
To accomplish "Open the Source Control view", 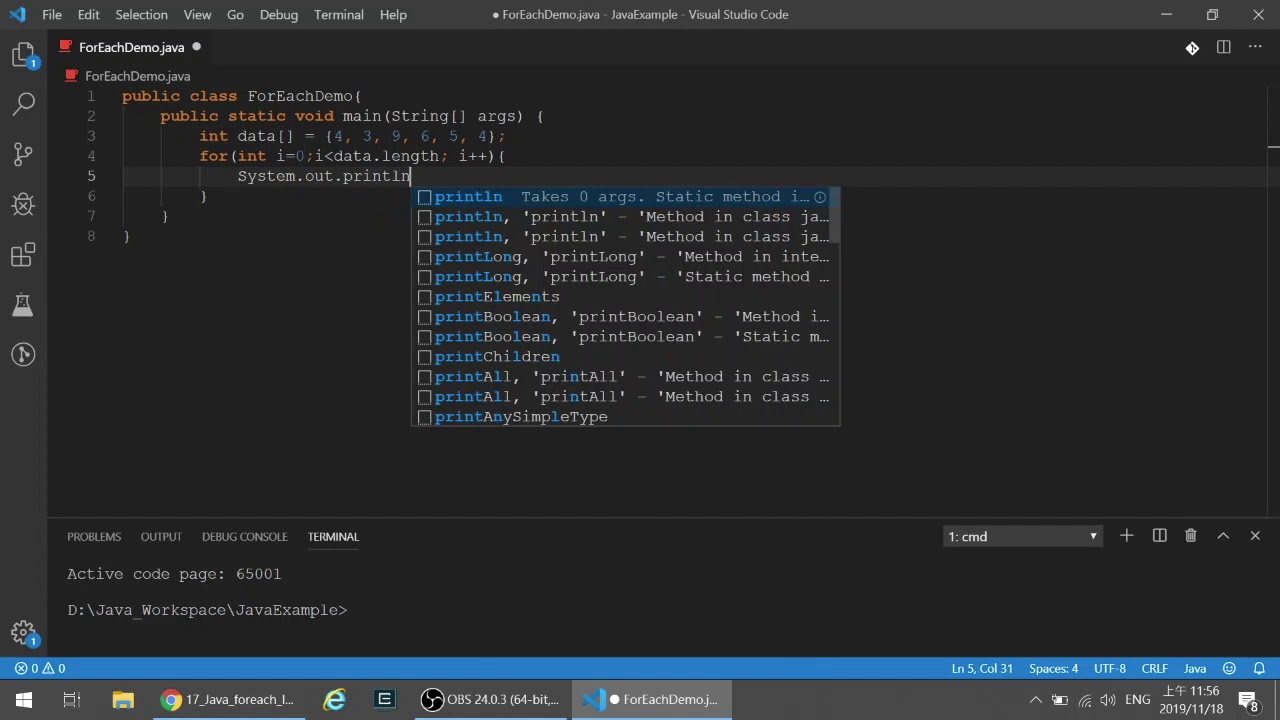I will (23, 154).
